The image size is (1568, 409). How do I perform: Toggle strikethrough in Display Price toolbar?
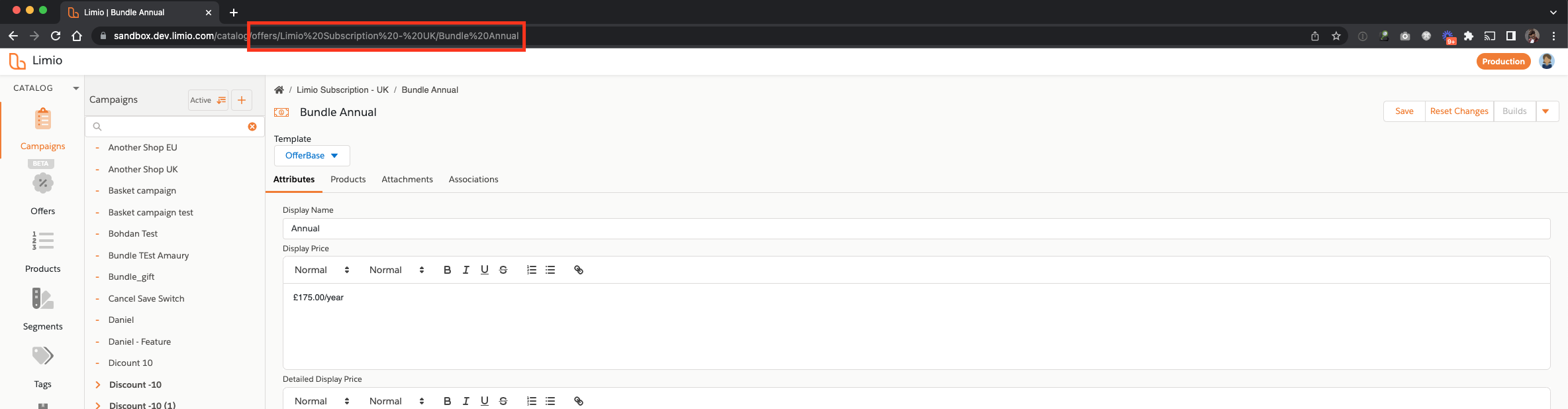point(503,270)
